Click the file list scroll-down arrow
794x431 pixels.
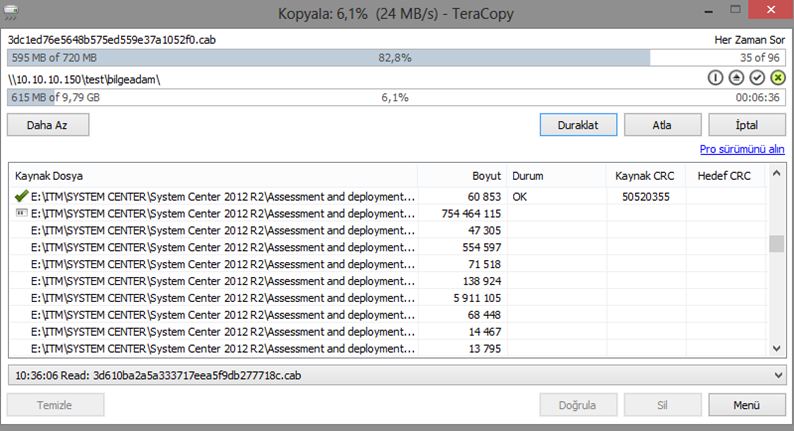coord(776,348)
